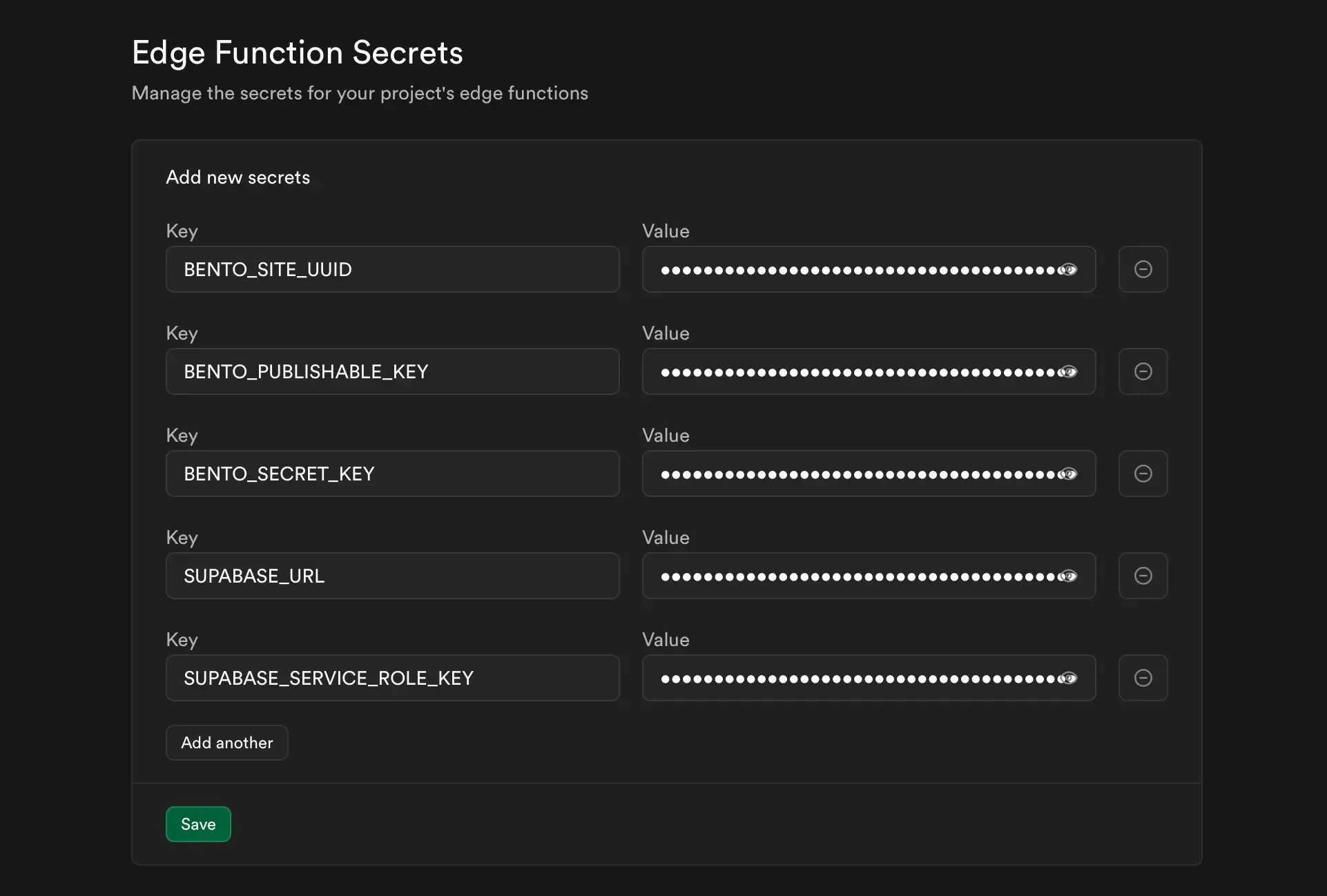
Task: Show the BENTO_PUBLISHABLE_KEY value
Action: tap(1069, 371)
